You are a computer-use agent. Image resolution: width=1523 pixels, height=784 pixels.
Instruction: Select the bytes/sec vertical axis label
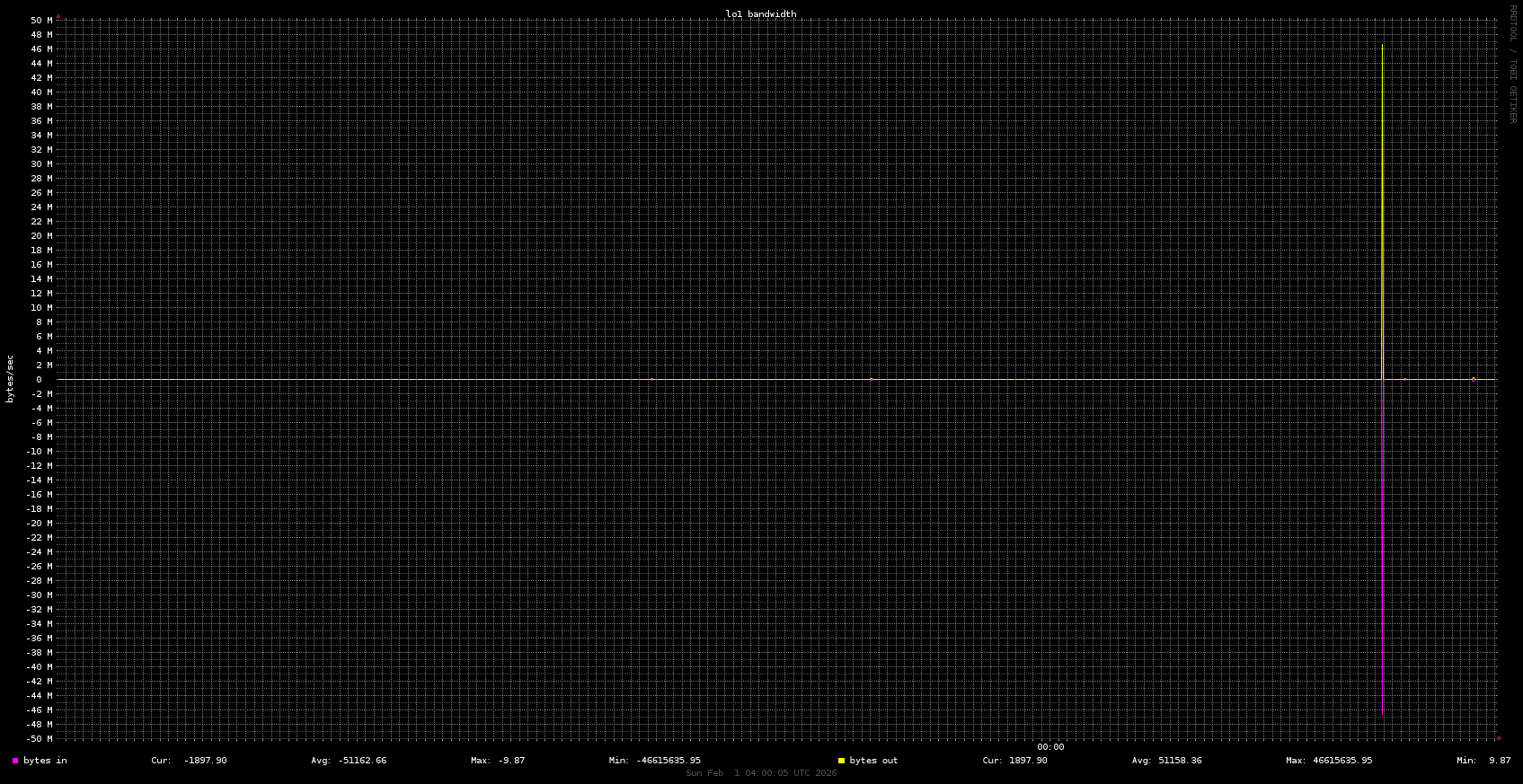[10, 379]
